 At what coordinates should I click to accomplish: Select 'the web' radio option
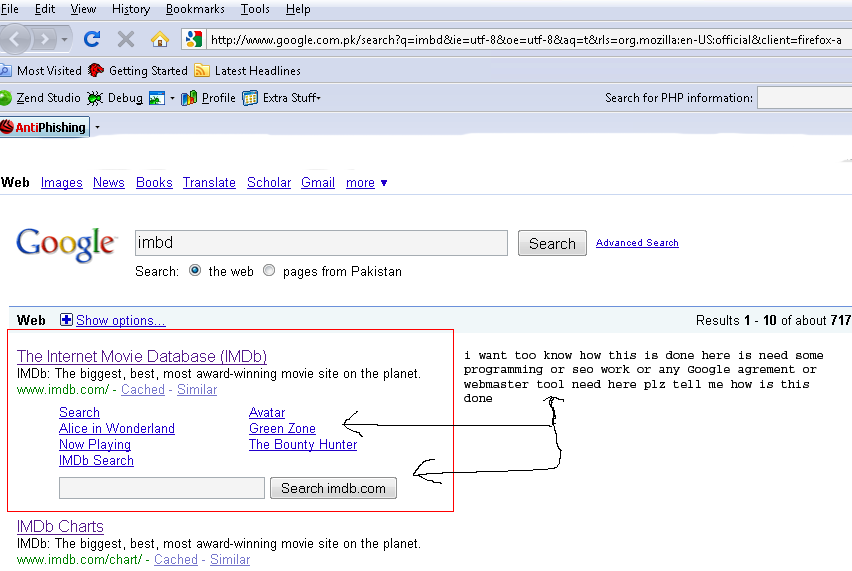195,270
